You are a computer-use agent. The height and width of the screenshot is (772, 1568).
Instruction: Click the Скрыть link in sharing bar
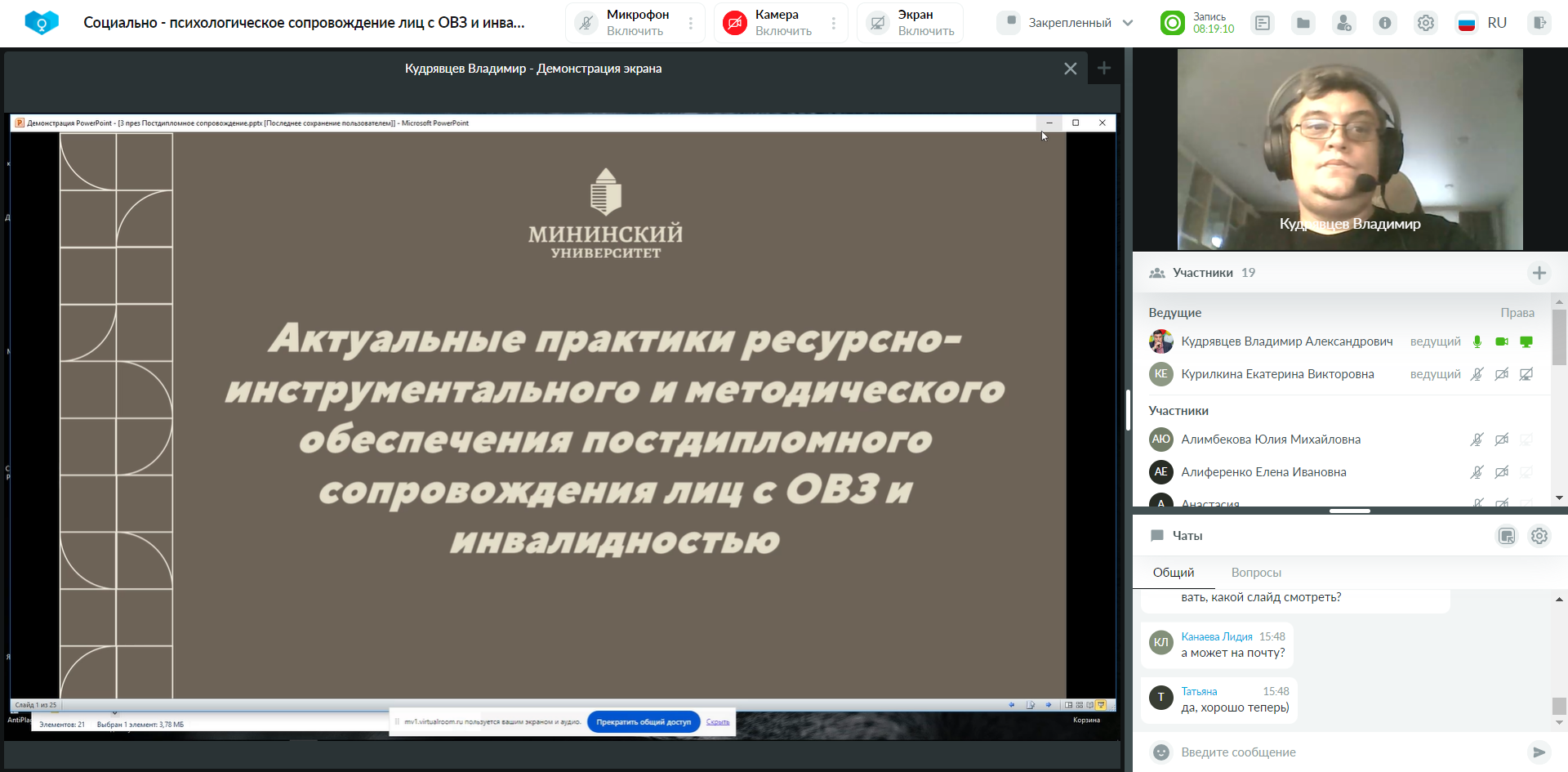pyautogui.click(x=718, y=722)
